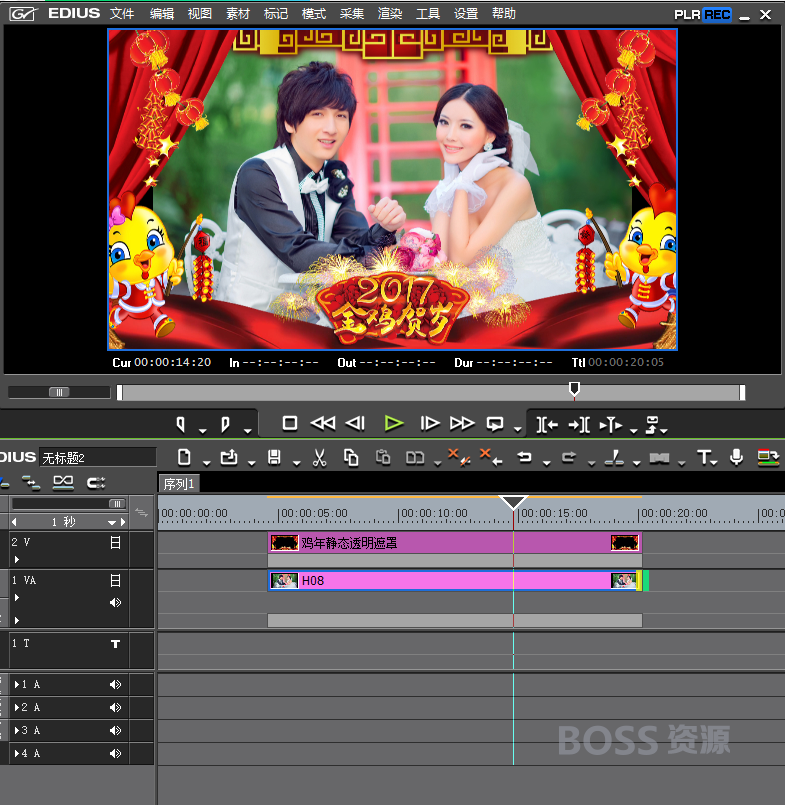Start playback with the green Play button
This screenshot has width=785, height=805.
tap(394, 424)
